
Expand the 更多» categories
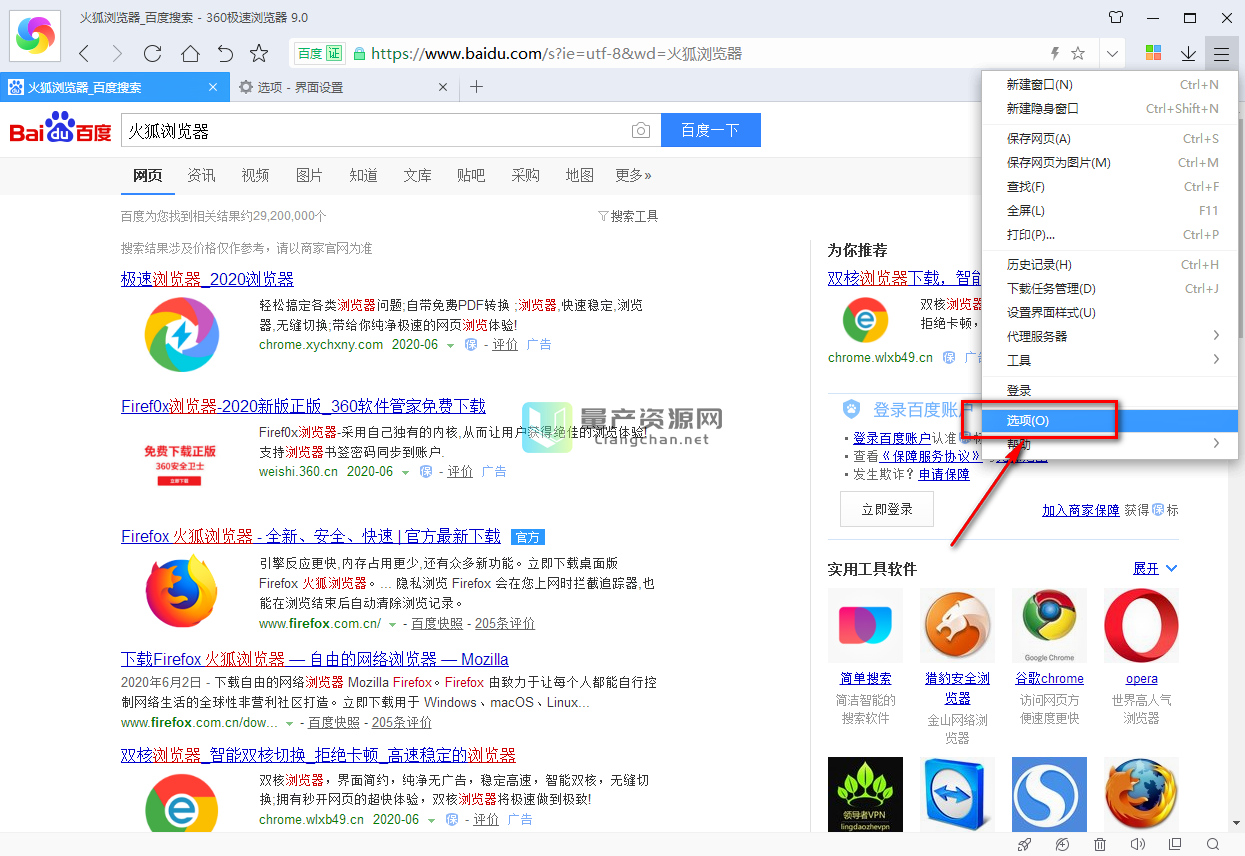633,175
